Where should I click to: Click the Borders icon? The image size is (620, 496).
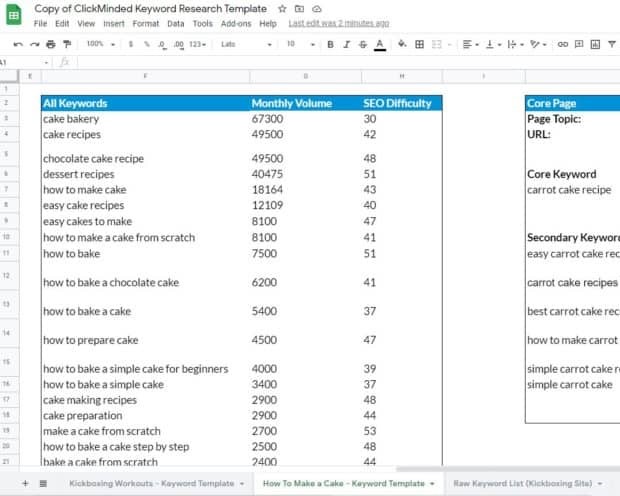point(419,44)
